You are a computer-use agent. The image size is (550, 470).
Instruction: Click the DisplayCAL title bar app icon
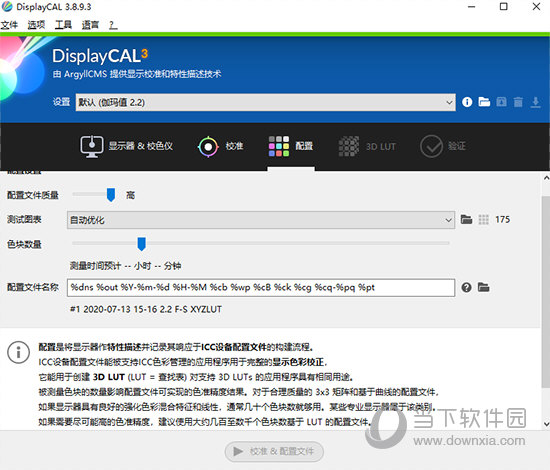click(x=7, y=6)
